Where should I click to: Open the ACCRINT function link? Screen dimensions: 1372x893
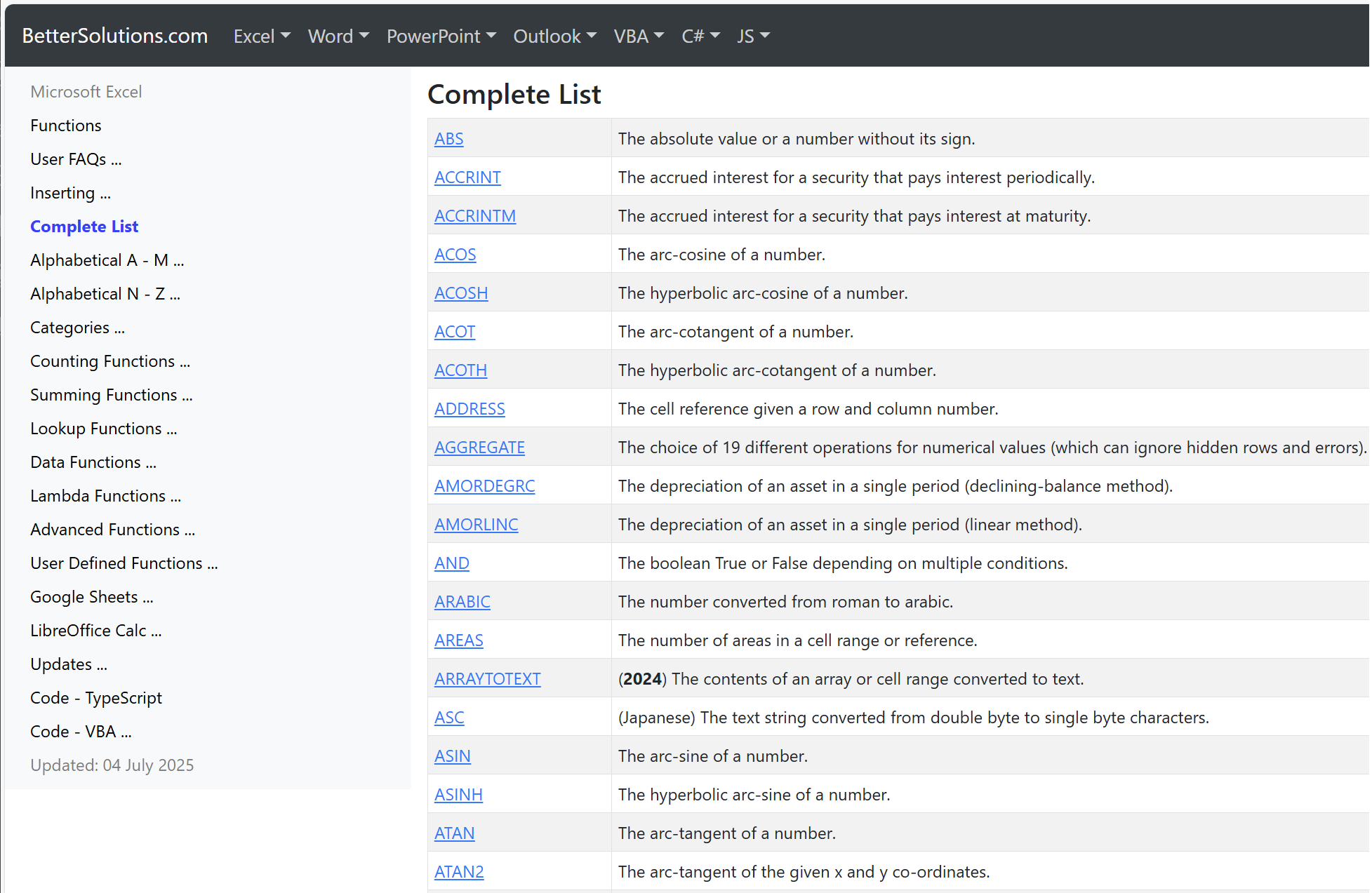(x=467, y=177)
